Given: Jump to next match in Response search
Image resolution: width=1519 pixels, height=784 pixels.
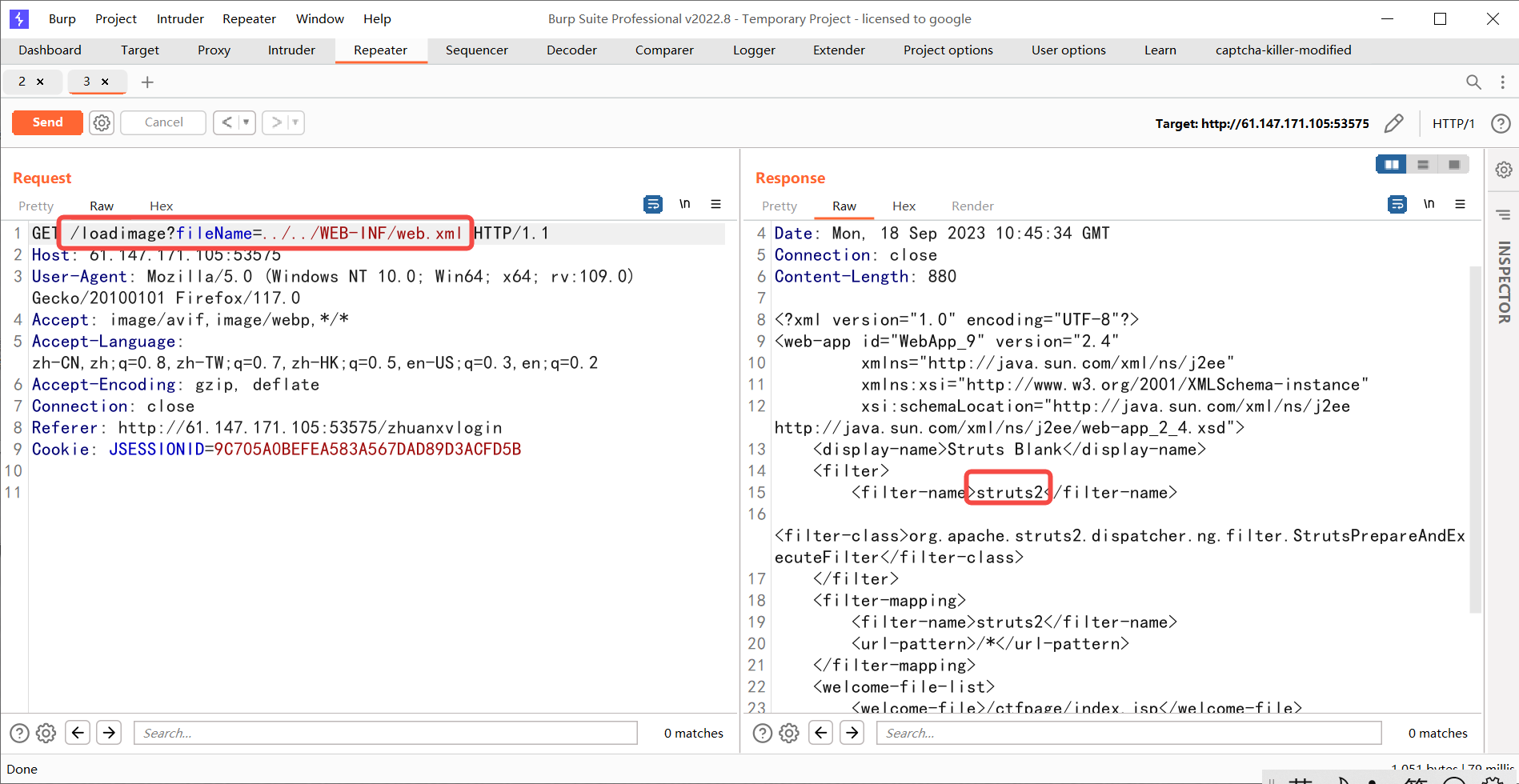Looking at the screenshot, I should [x=852, y=732].
